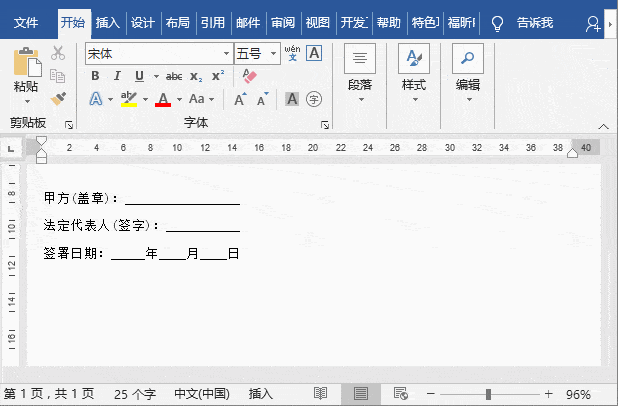The image size is (618, 406).
Task: Click the Enclose Characters circled 字 icon
Action: 314,99
